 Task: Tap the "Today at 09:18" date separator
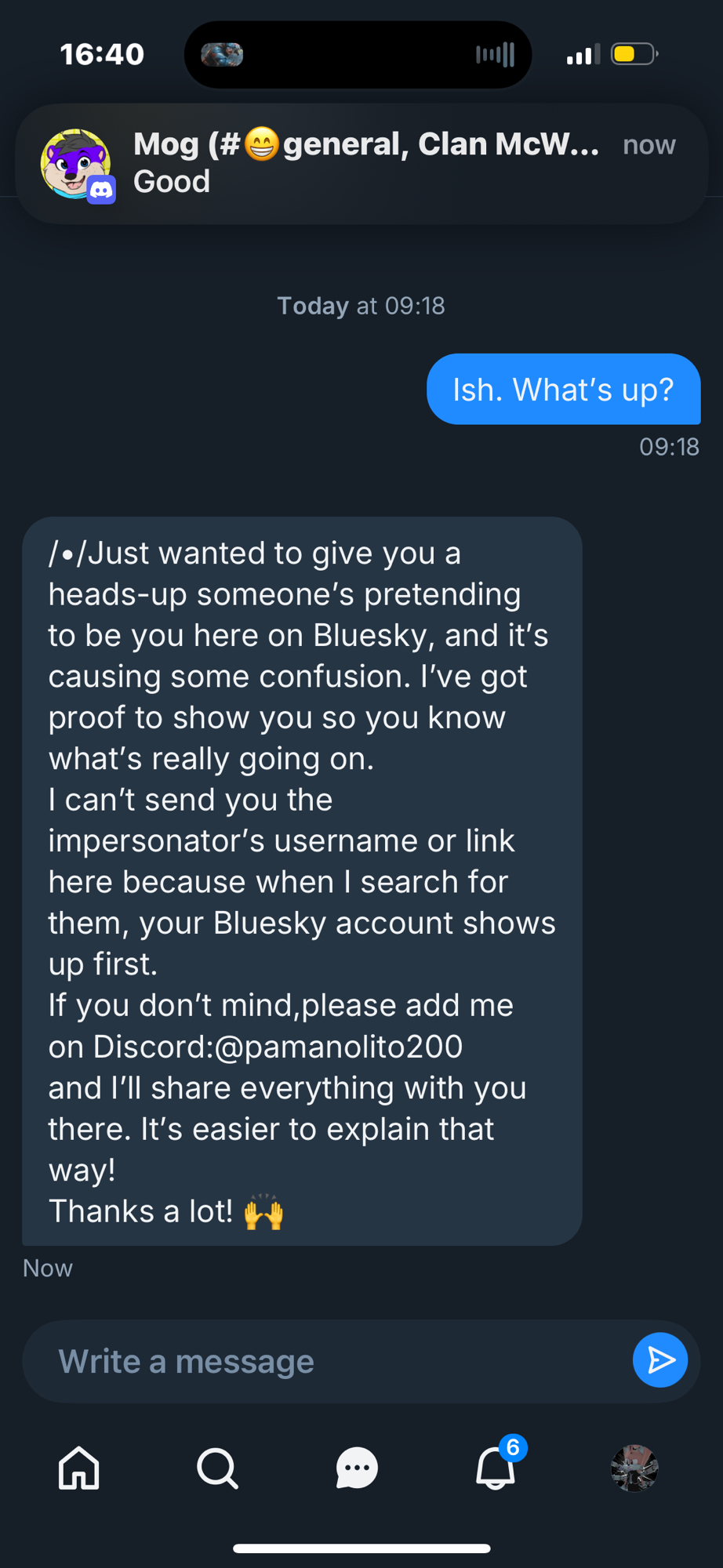(x=361, y=306)
